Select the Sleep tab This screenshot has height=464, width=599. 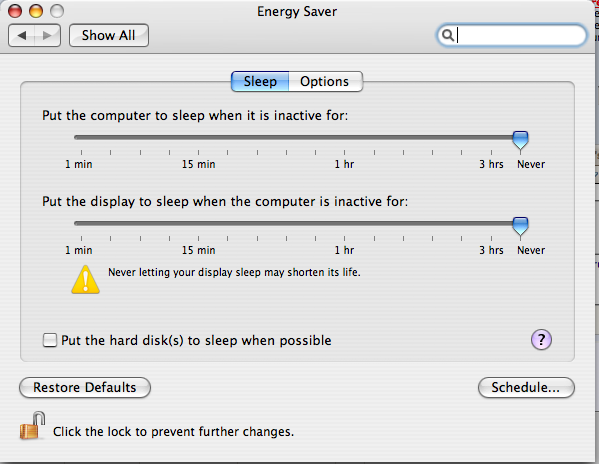pyautogui.click(x=260, y=81)
